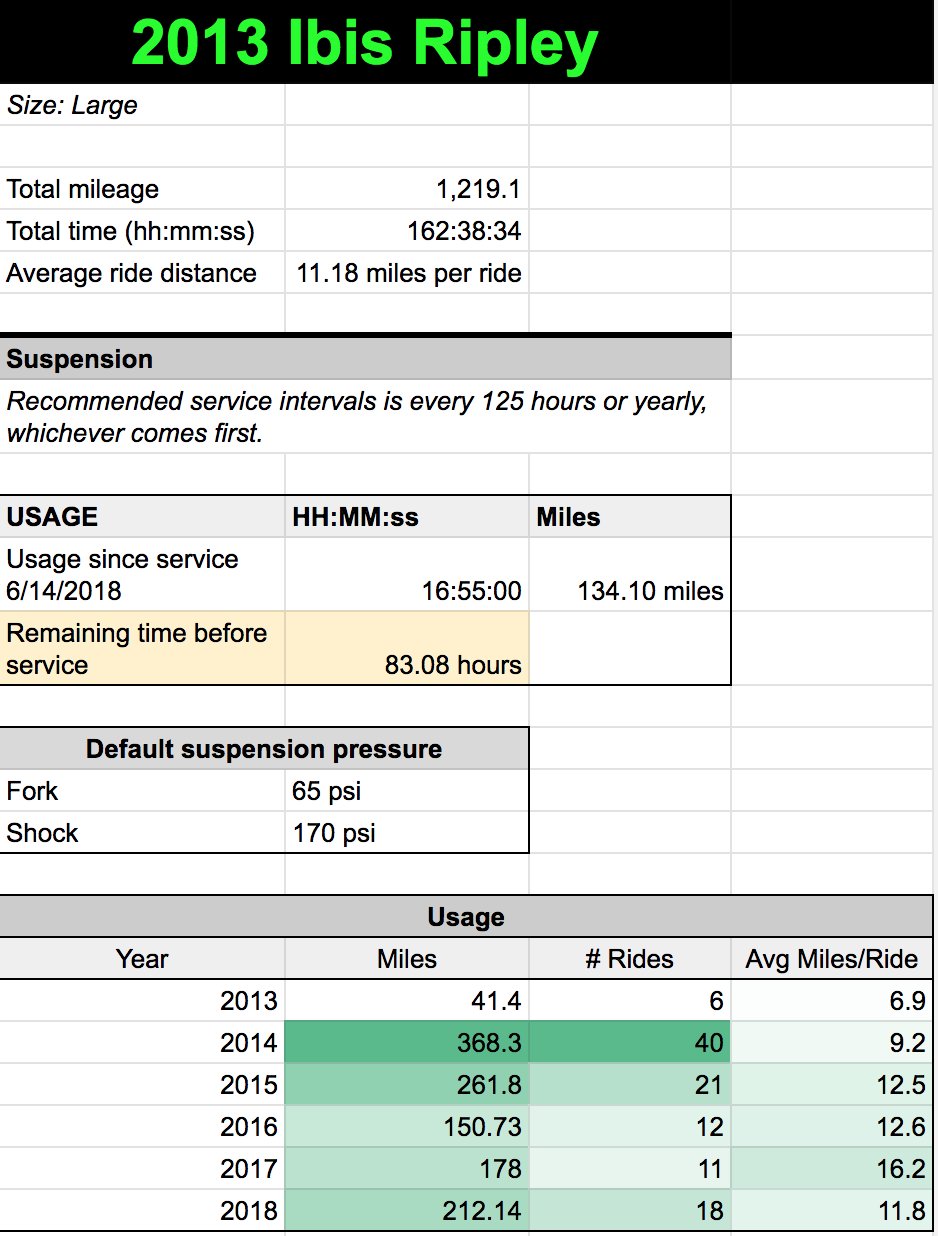Click the "Avg Miles/Ride" column header
This screenshot has width=938, height=1236.
pyautogui.click(x=832, y=959)
